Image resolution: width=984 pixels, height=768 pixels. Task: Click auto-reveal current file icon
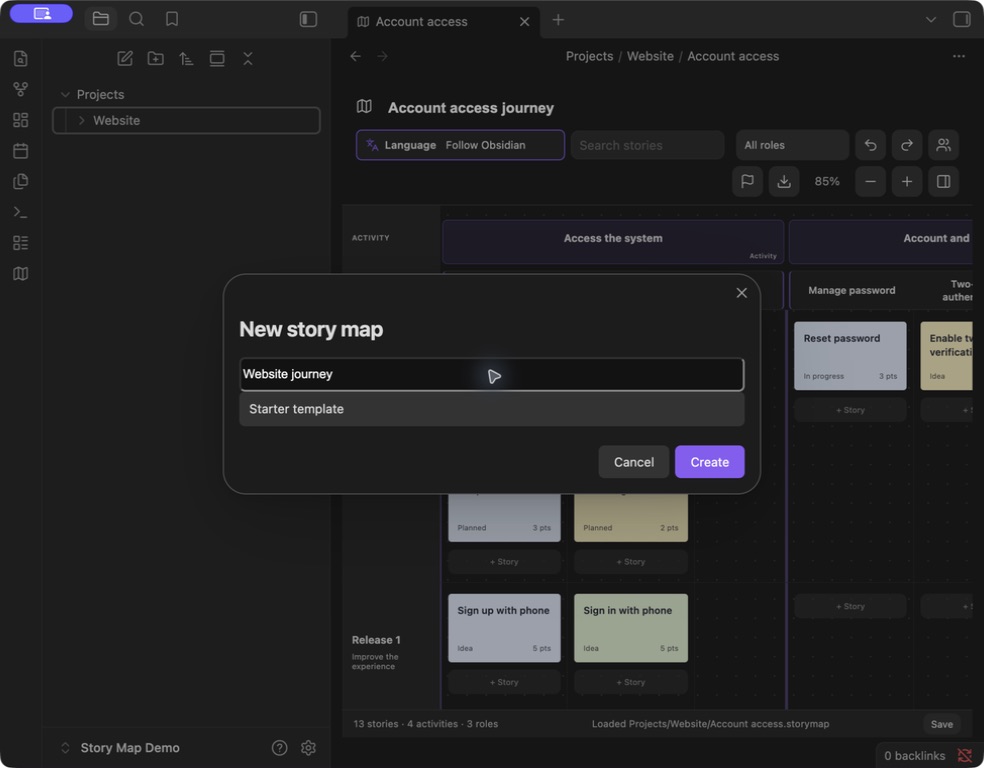pyautogui.click(x=217, y=58)
